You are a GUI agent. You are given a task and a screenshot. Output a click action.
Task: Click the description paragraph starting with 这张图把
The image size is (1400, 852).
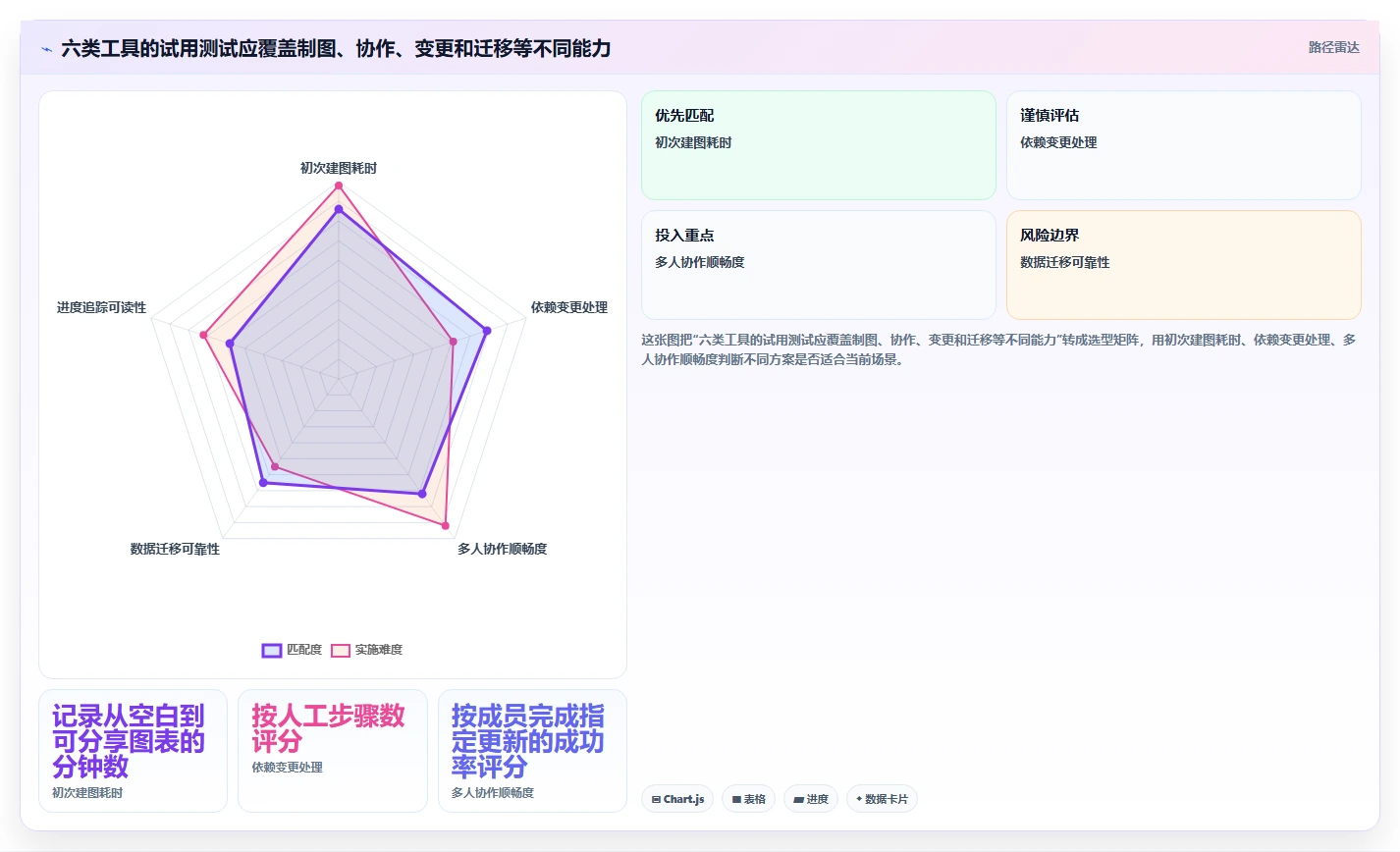click(999, 349)
